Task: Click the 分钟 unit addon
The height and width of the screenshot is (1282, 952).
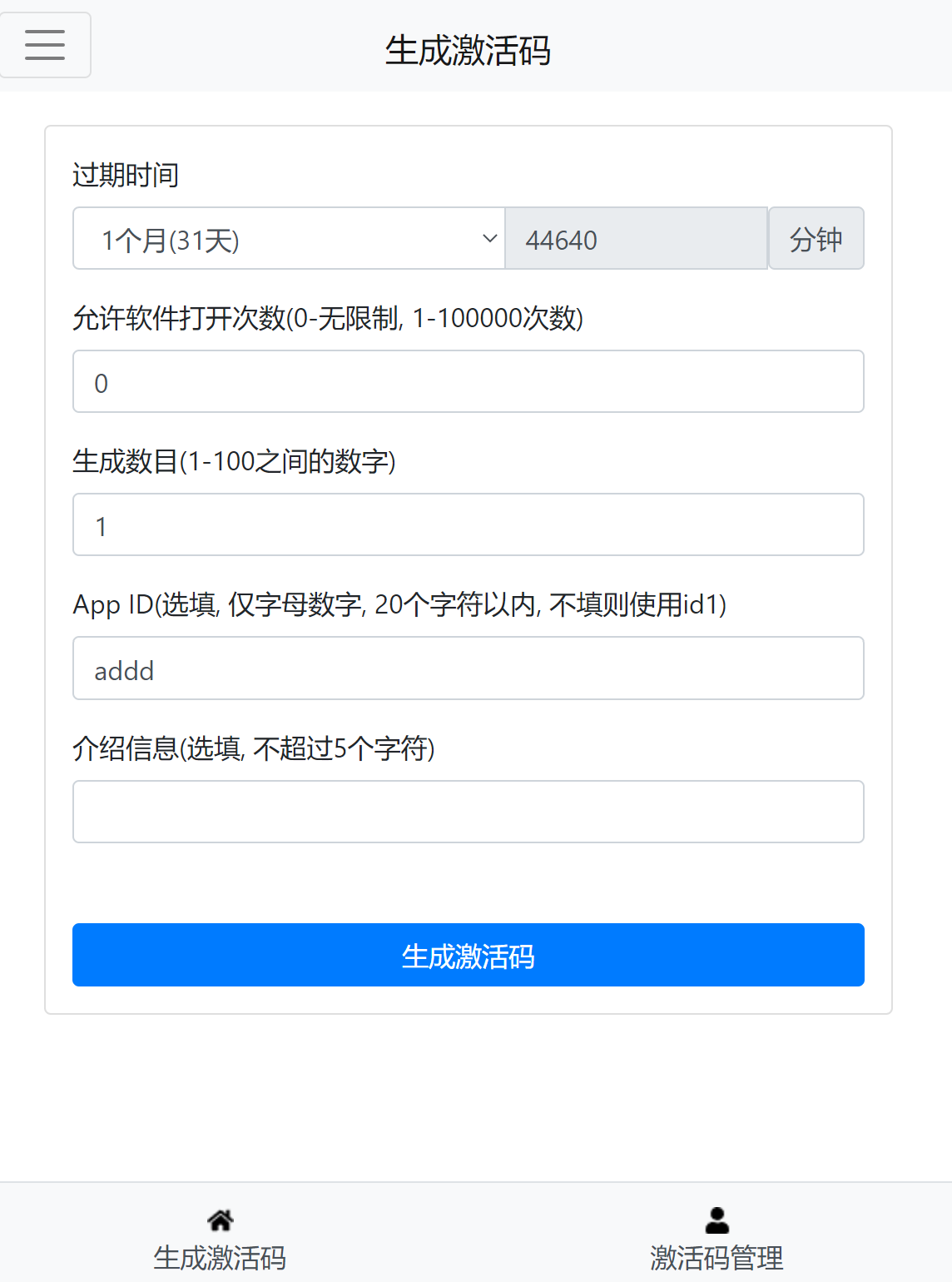Action: coord(816,239)
